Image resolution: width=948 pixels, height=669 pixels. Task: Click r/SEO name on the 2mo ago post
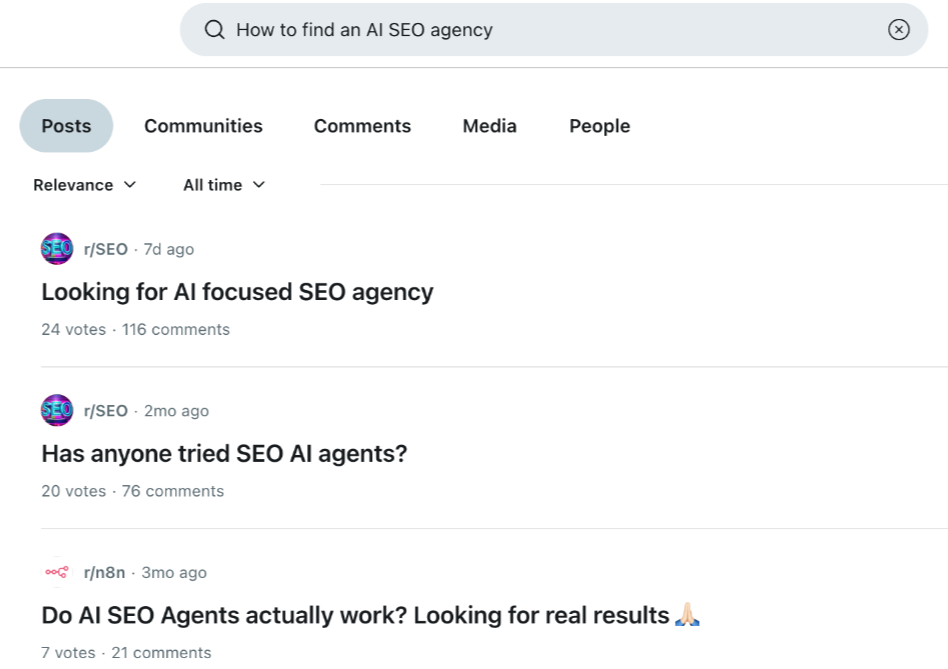click(106, 411)
